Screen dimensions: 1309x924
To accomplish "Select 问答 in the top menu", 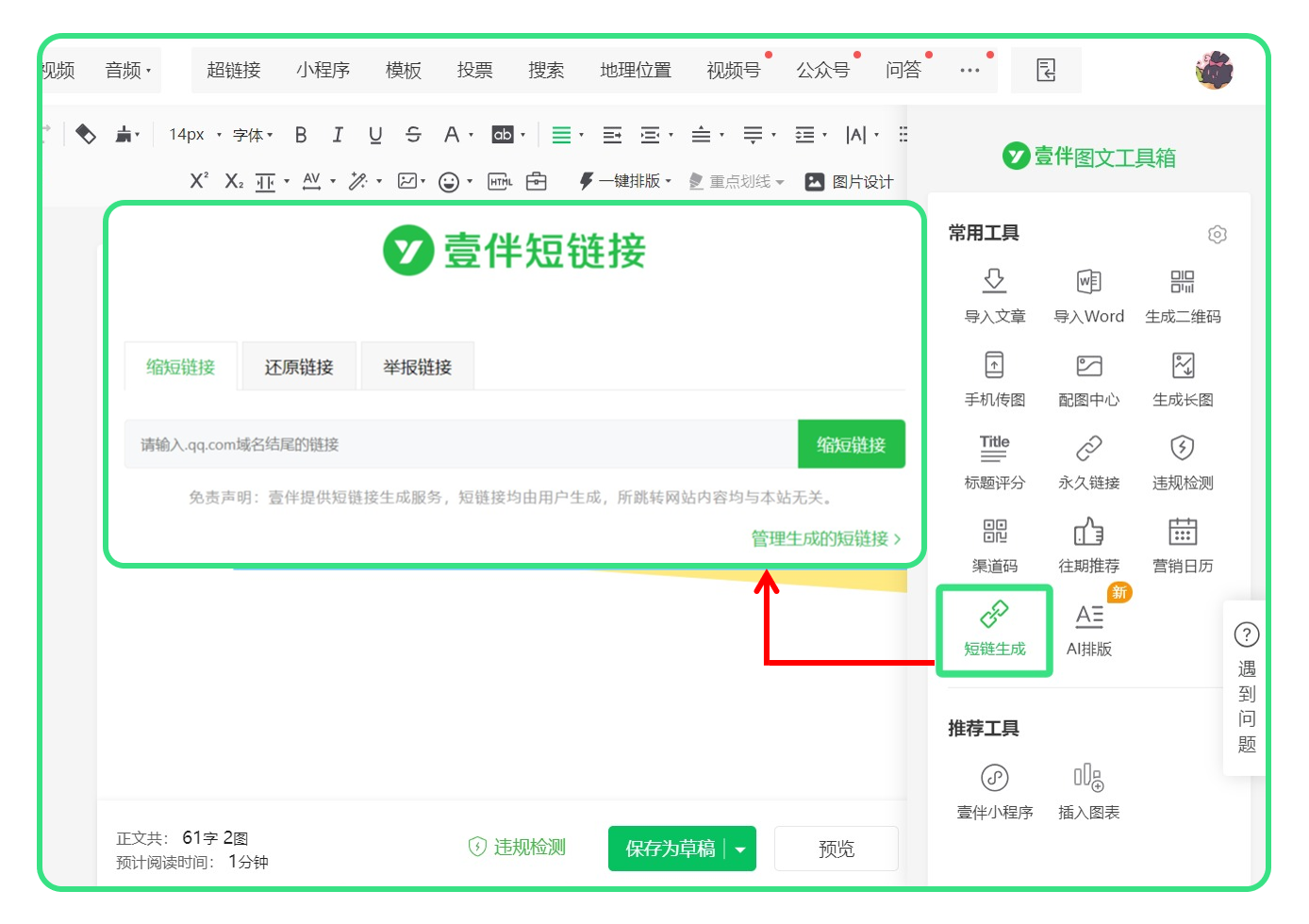I will click(903, 70).
